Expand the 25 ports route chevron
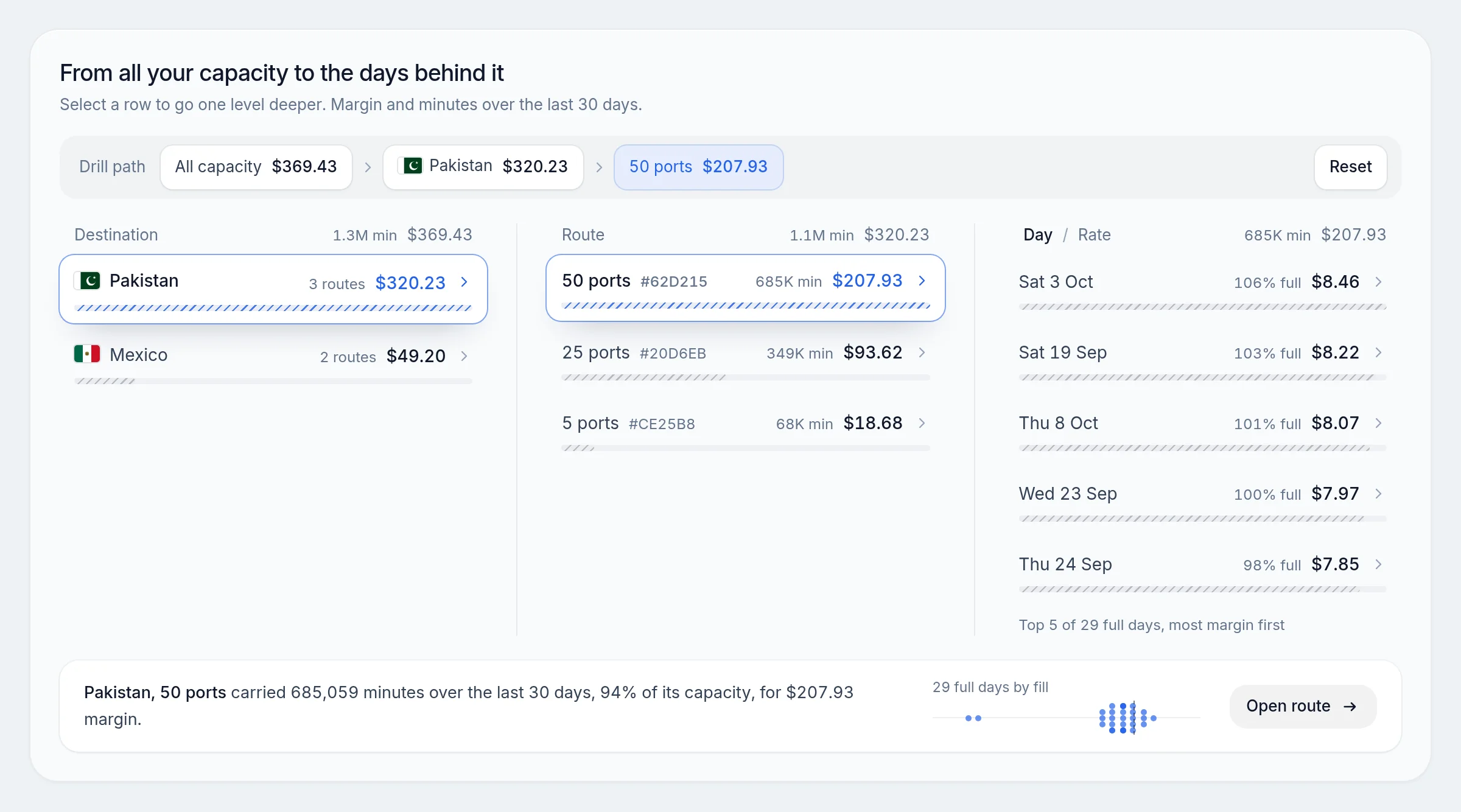Image resolution: width=1461 pixels, height=812 pixels. (922, 352)
